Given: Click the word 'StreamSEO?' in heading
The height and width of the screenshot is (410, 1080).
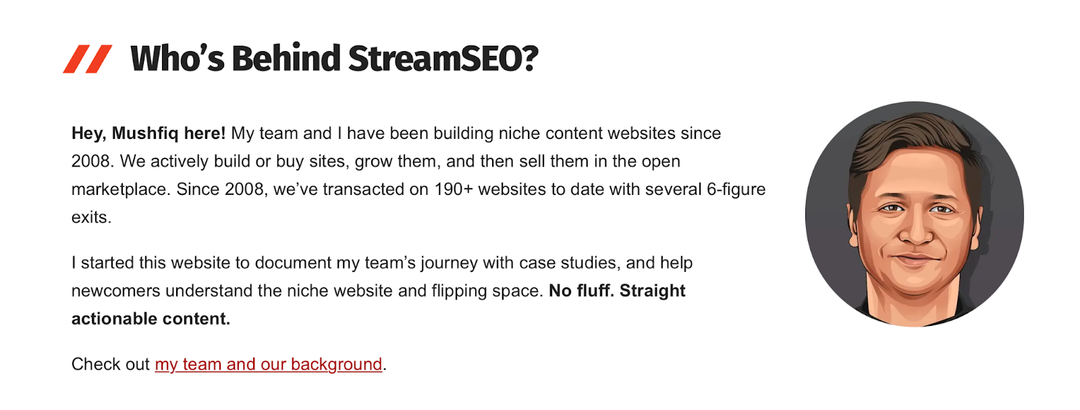Looking at the screenshot, I should [442, 59].
